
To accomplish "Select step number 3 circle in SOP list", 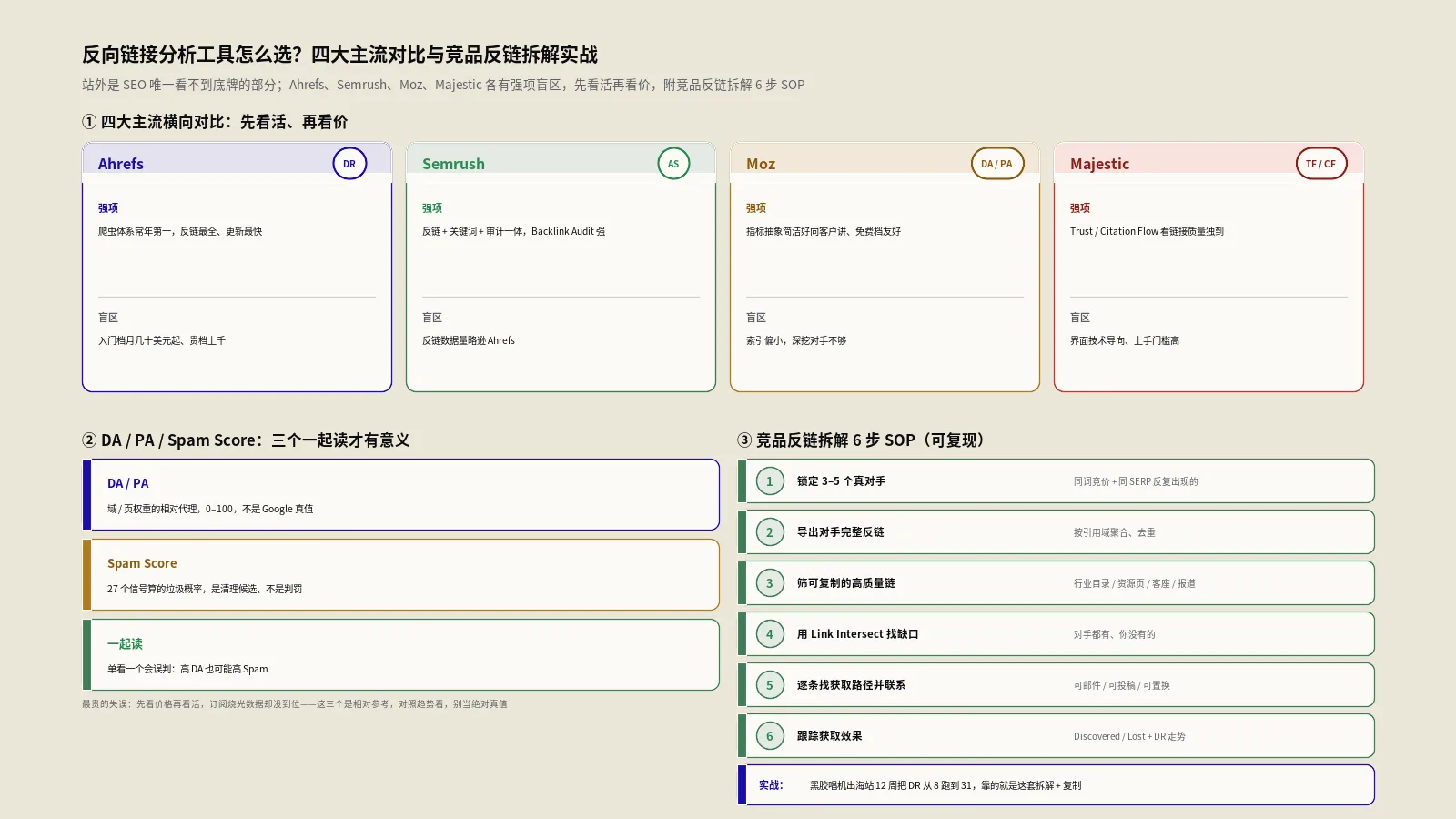I will click(770, 583).
